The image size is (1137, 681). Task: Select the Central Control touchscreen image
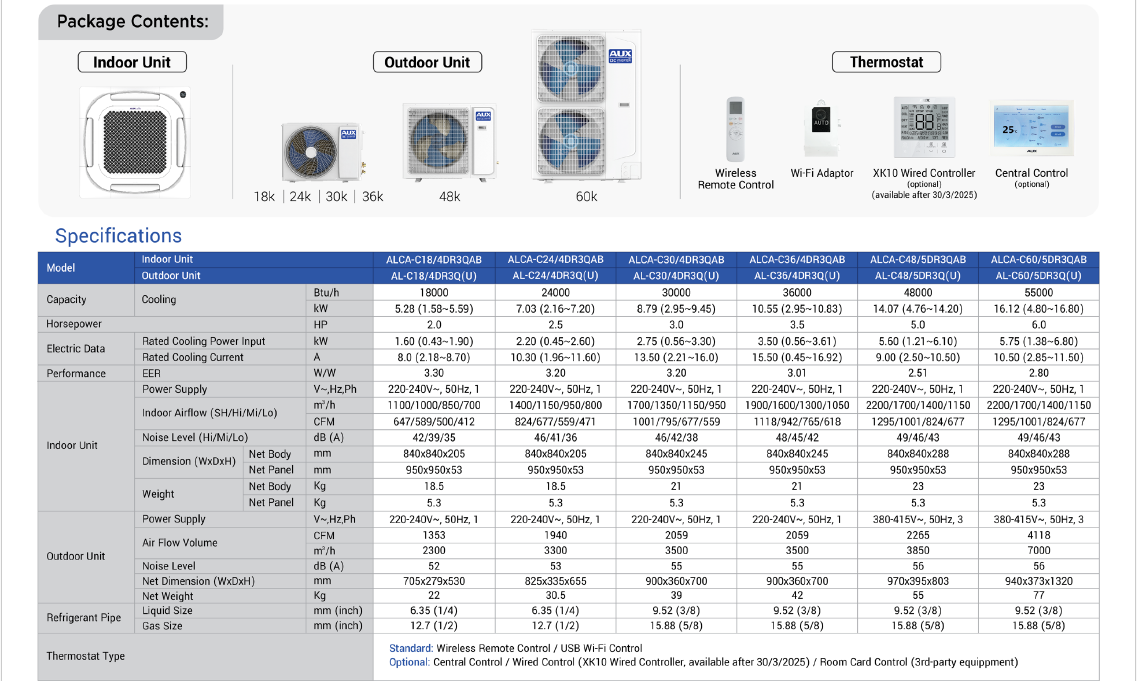(x=1031, y=130)
